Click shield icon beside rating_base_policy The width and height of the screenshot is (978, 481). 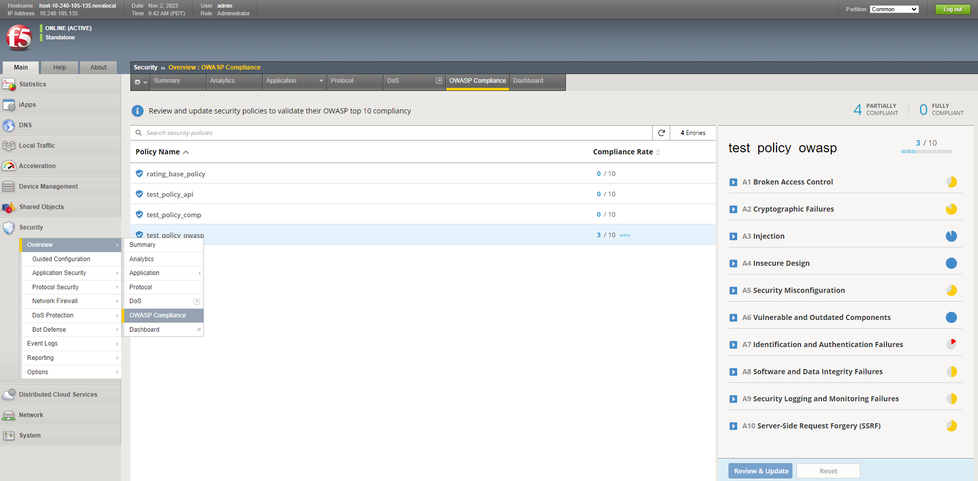coord(139,173)
